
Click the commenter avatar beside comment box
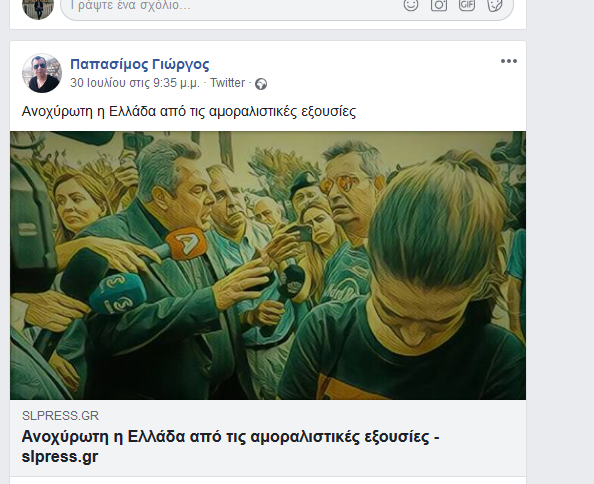38,8
